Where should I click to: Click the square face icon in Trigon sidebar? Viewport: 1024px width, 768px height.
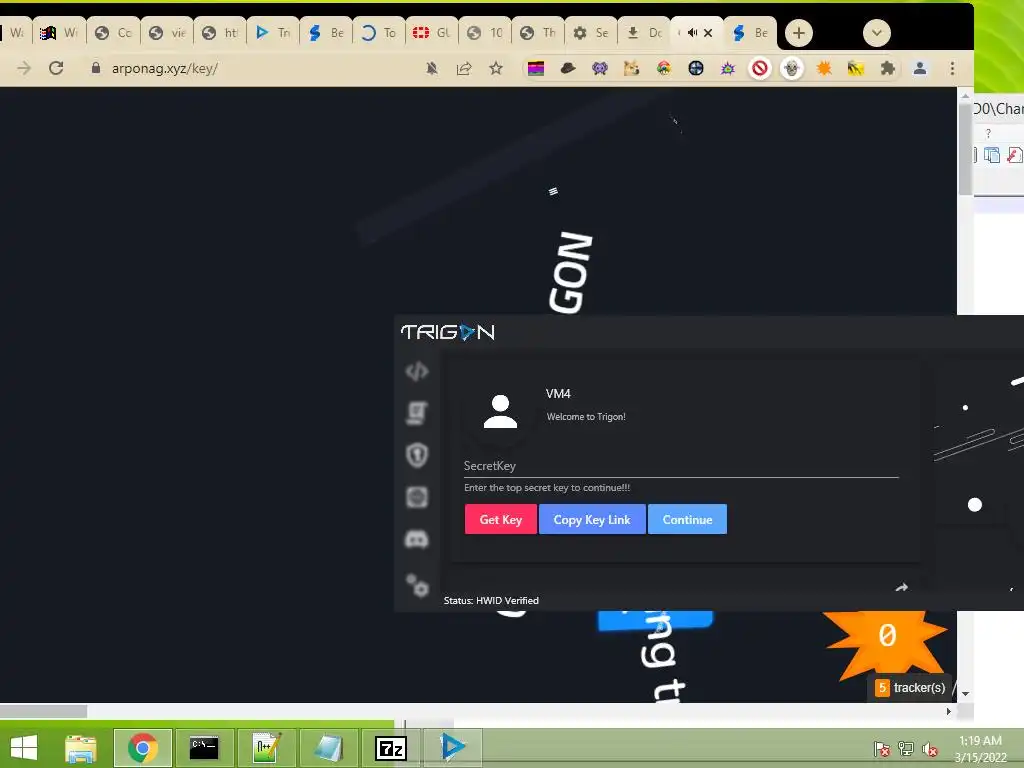point(417,497)
